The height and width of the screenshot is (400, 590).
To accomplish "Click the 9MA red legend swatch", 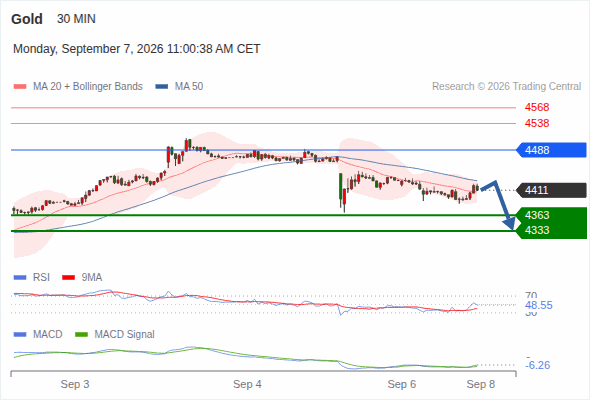I will (x=68, y=278).
